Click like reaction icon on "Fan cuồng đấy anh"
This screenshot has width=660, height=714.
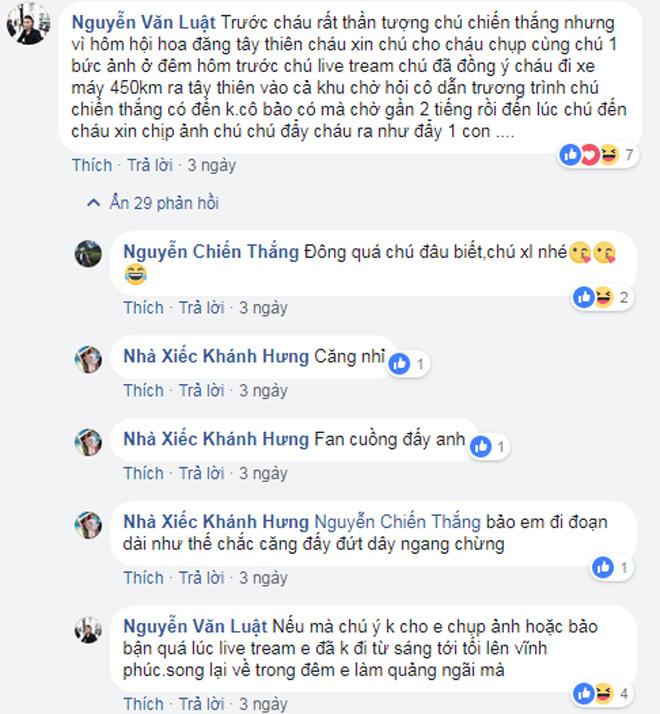click(481, 447)
